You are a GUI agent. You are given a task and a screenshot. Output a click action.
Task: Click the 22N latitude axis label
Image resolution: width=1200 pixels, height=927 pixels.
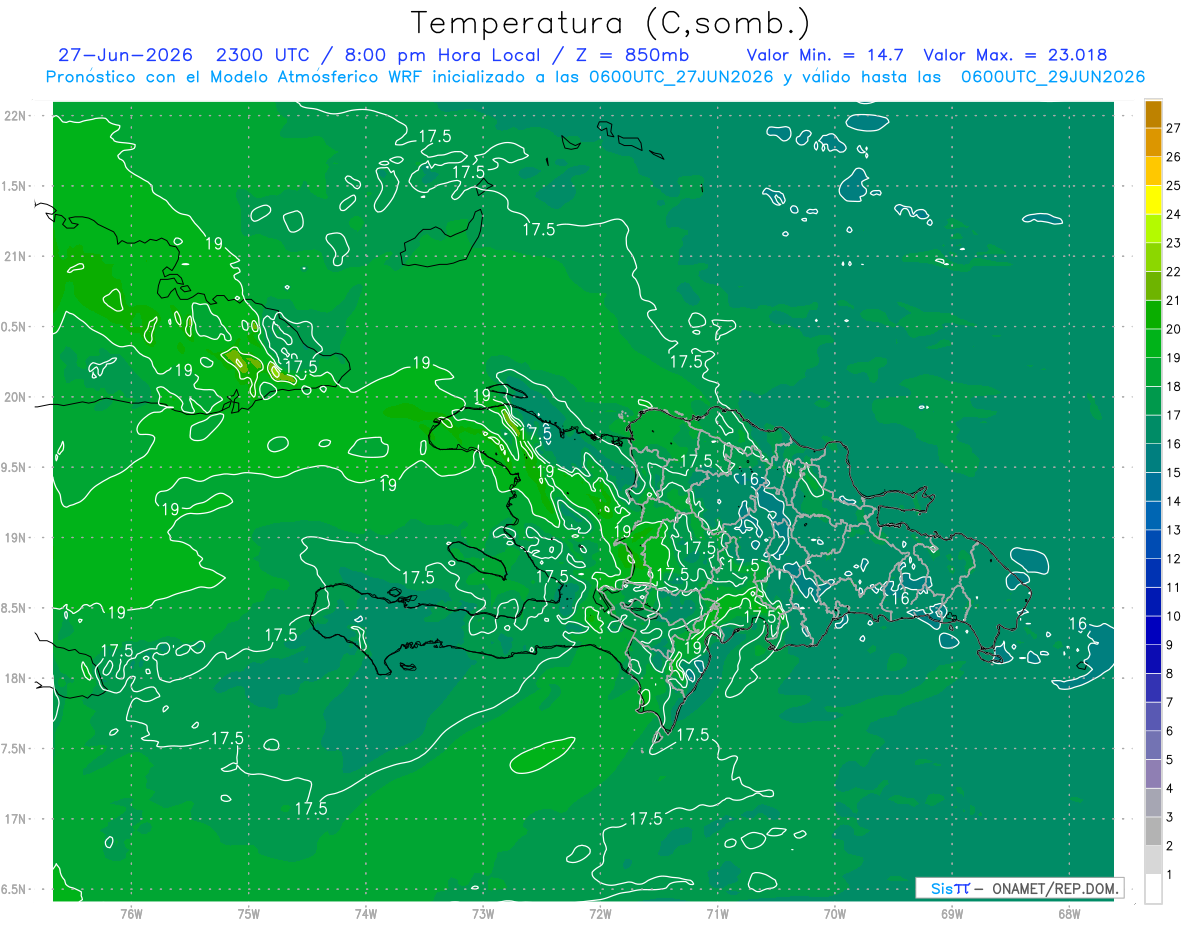tap(16, 116)
